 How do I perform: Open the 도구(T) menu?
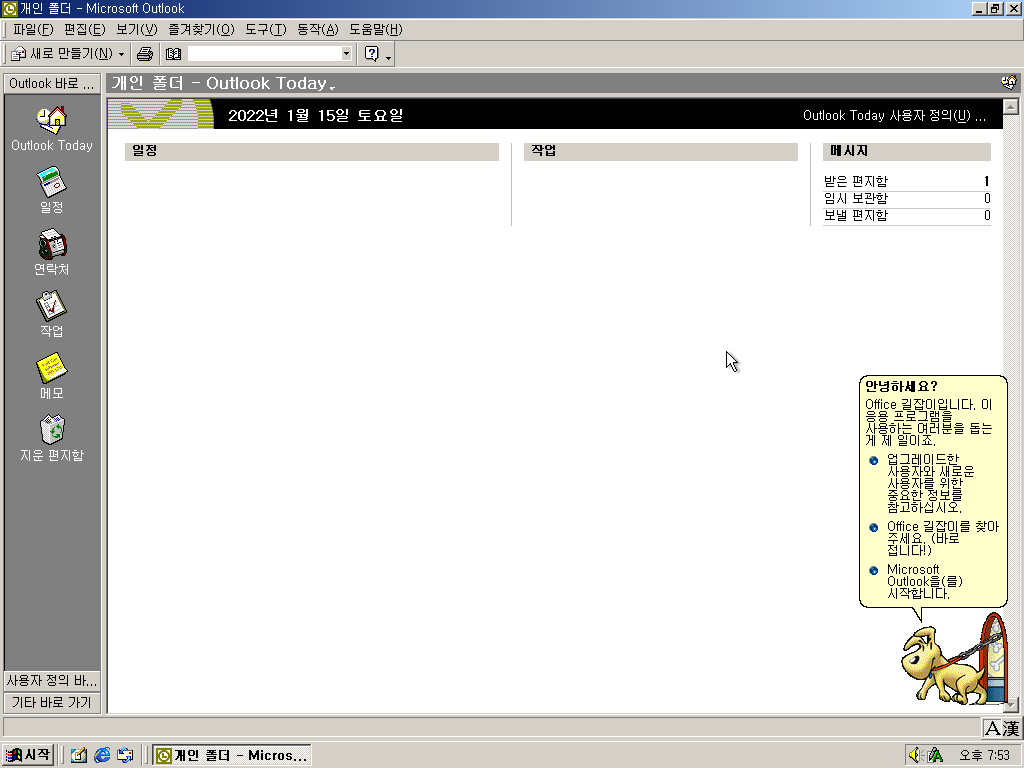click(266, 29)
